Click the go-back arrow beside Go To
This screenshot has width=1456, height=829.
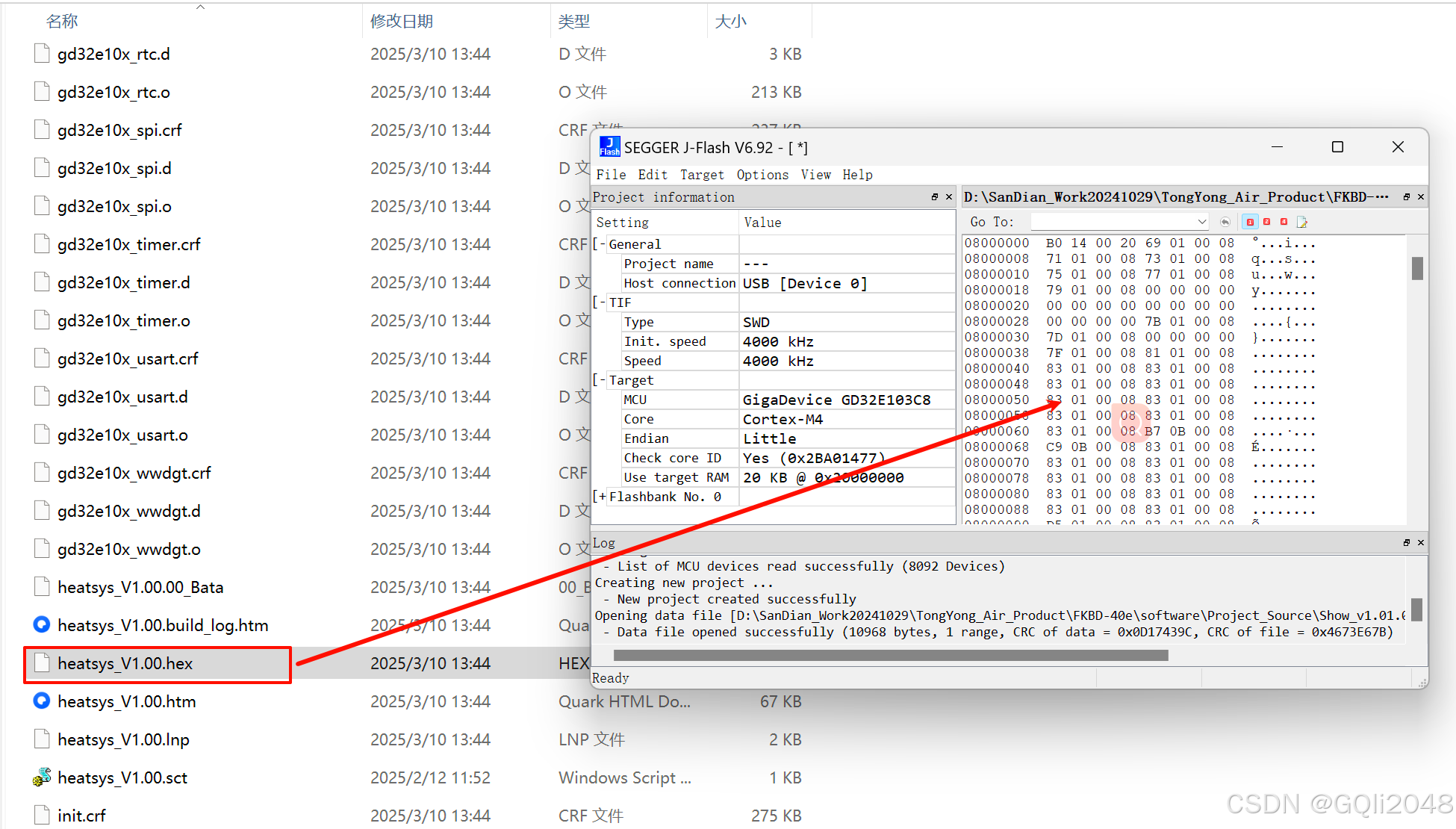[1225, 222]
